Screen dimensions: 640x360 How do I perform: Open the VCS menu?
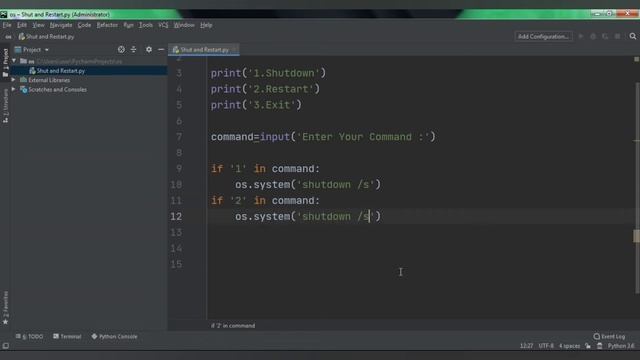click(x=163, y=25)
